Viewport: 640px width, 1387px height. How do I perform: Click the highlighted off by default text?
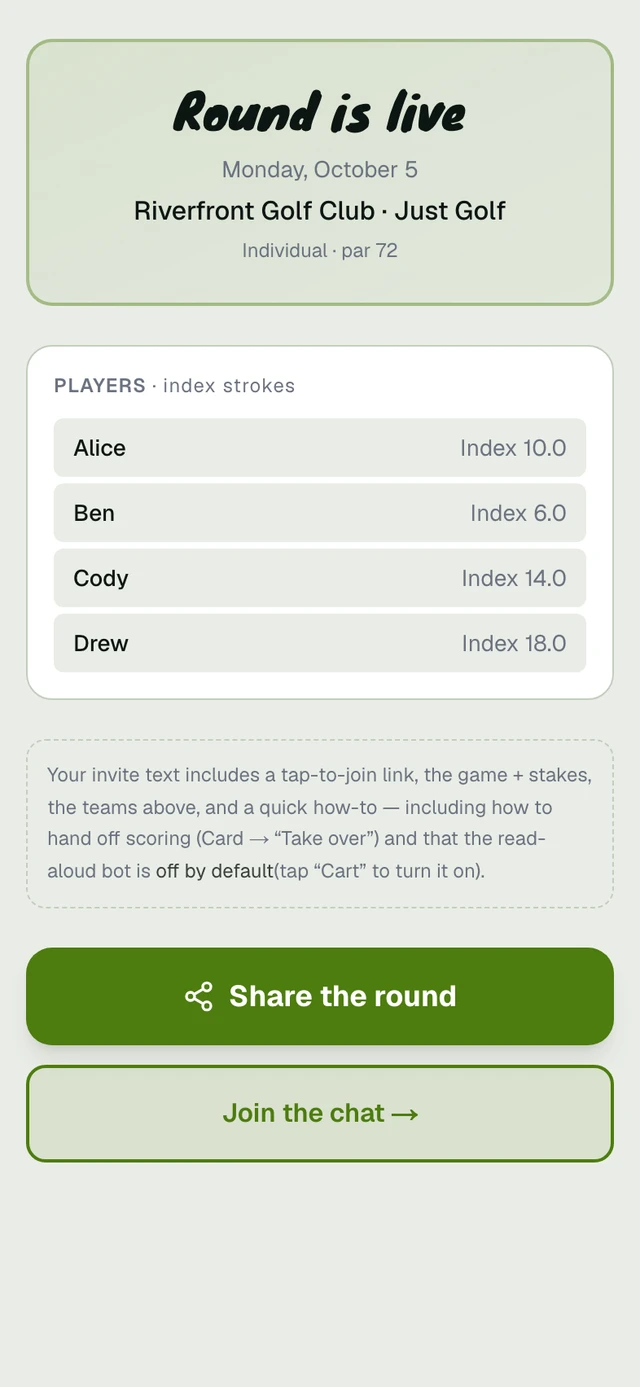215,871
